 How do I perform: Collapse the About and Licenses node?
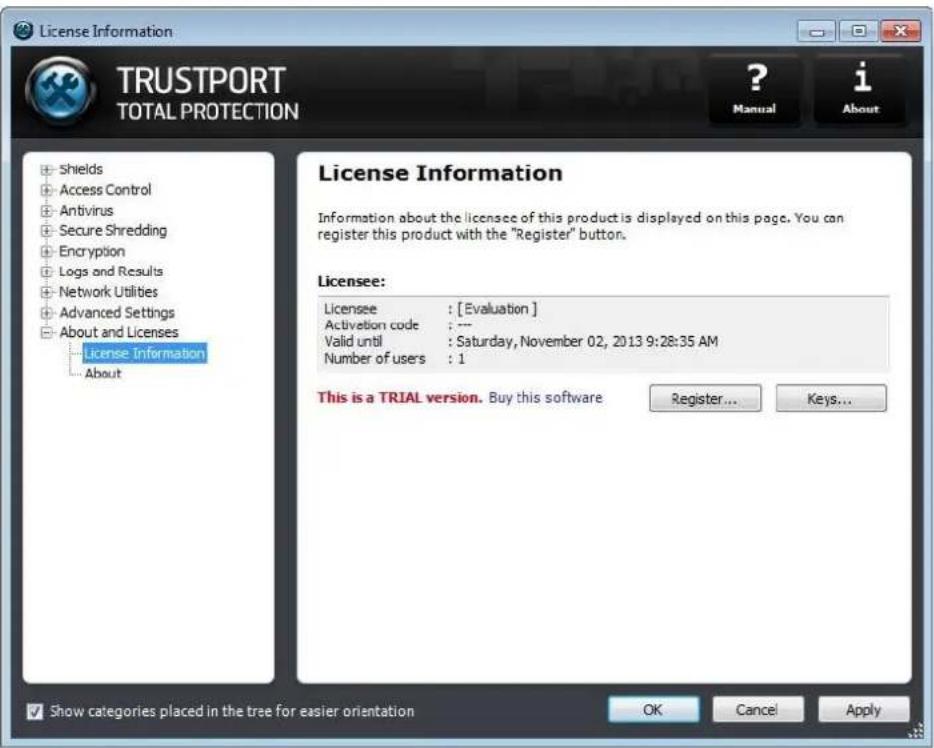(46, 332)
